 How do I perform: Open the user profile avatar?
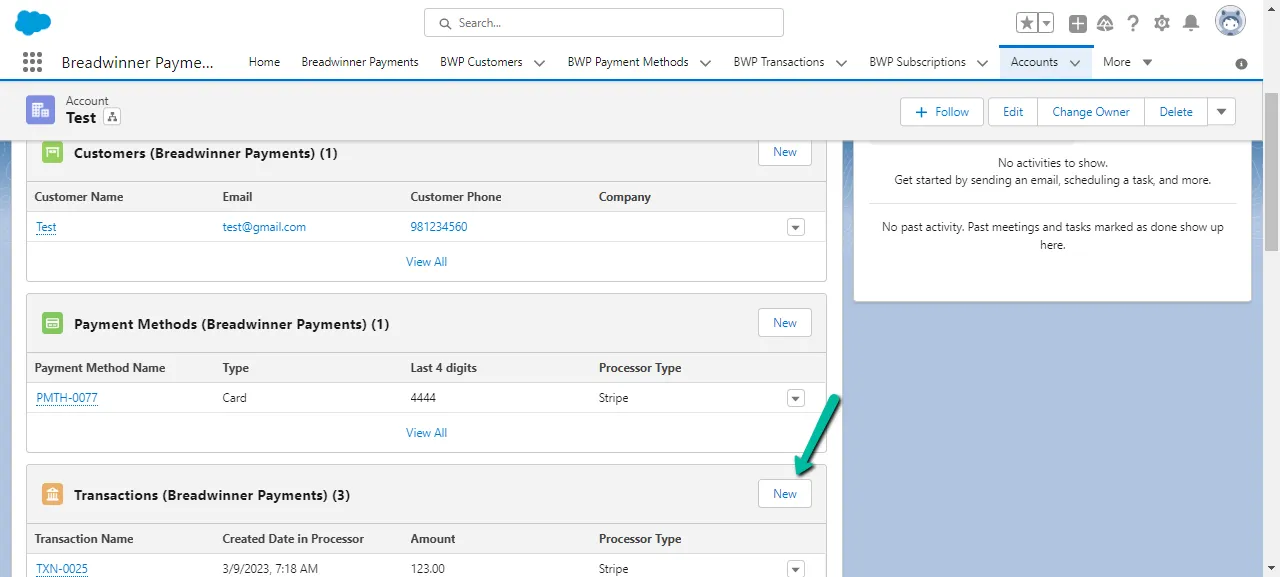pyautogui.click(x=1230, y=21)
